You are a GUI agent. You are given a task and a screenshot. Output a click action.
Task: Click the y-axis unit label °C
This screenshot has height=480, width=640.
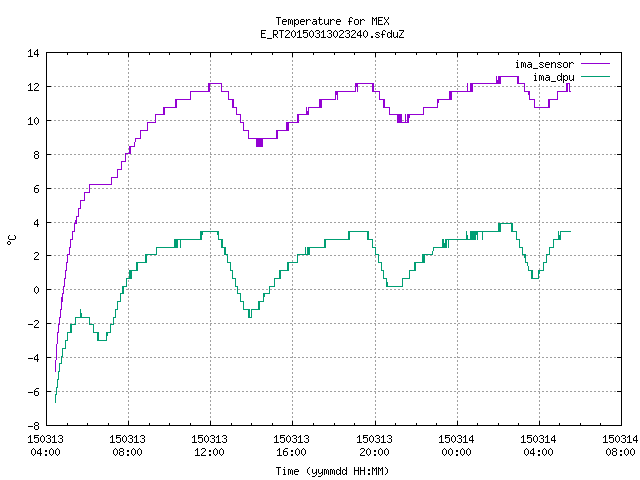(x=12, y=240)
